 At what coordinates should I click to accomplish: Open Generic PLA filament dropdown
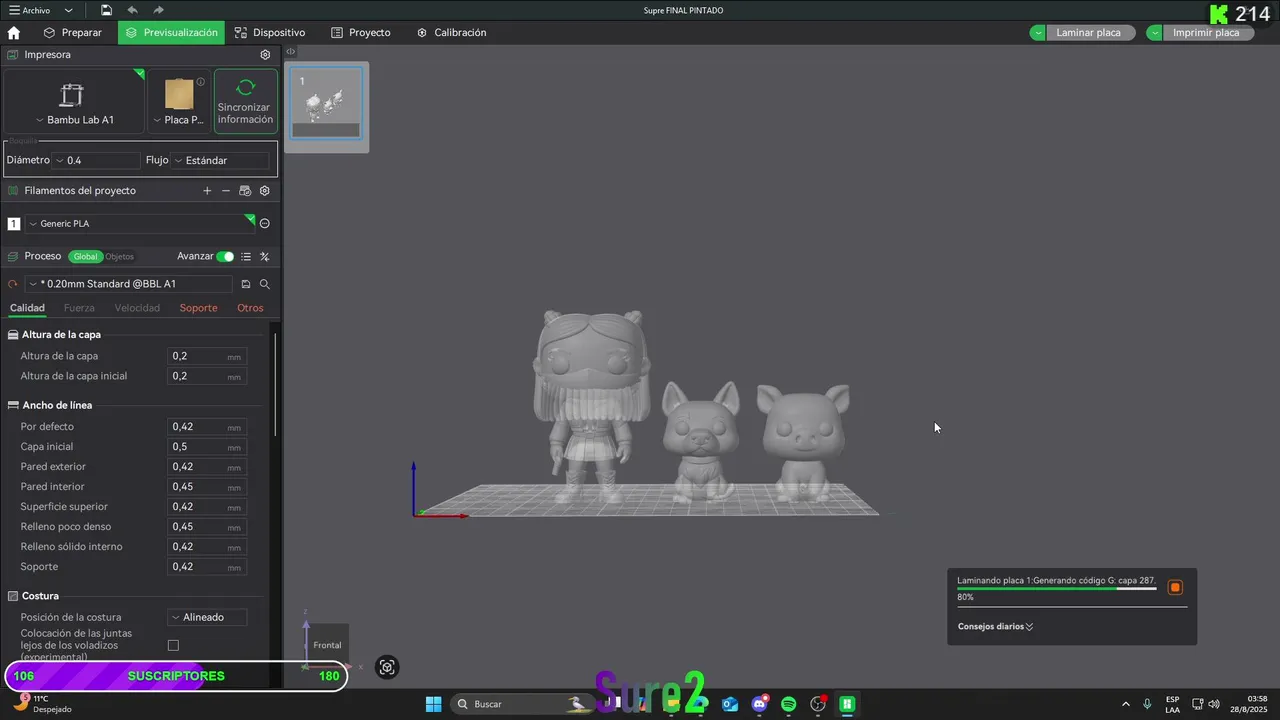pyautogui.click(x=140, y=224)
